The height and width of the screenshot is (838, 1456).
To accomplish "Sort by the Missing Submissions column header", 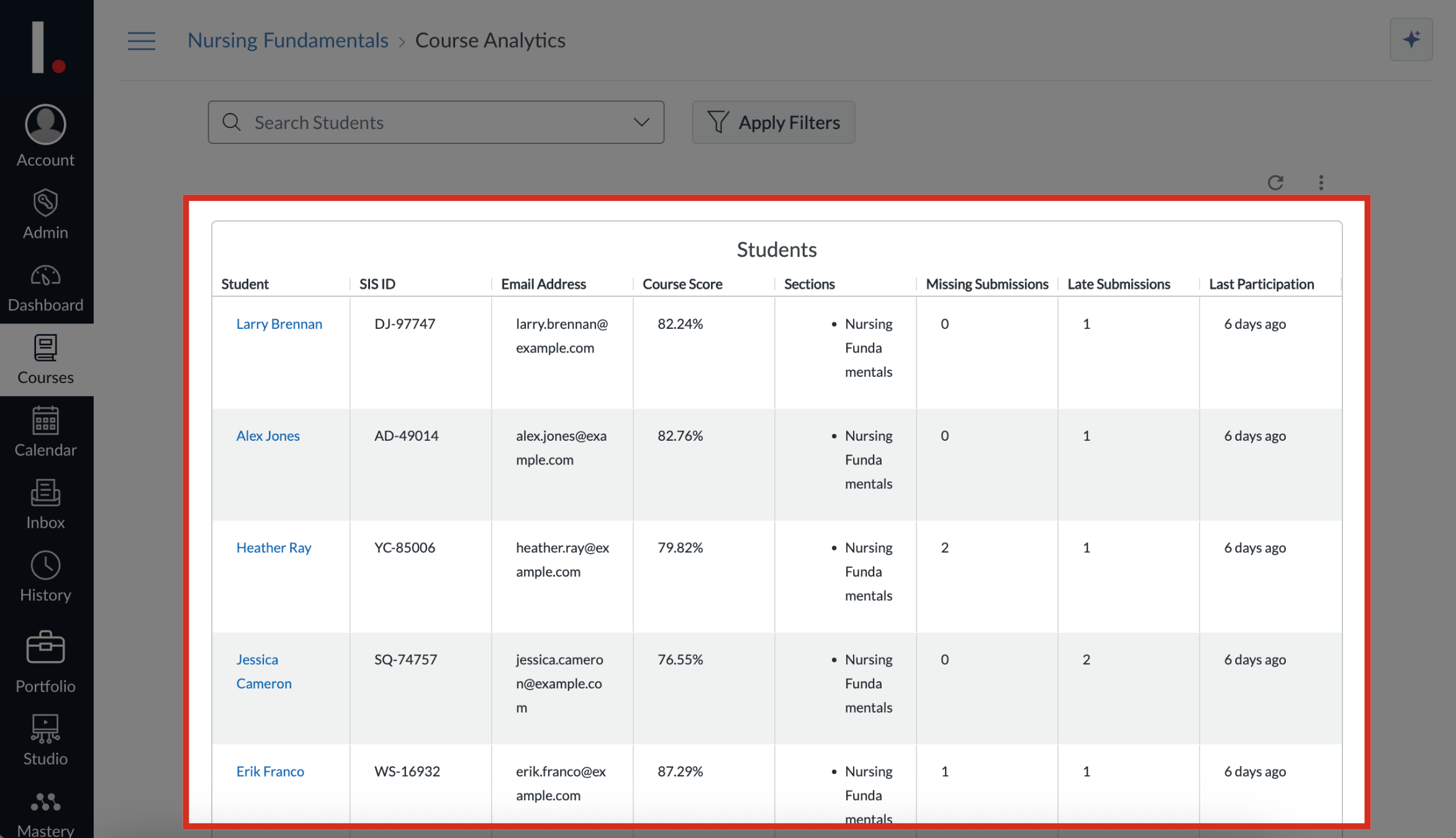I will pyautogui.click(x=987, y=284).
